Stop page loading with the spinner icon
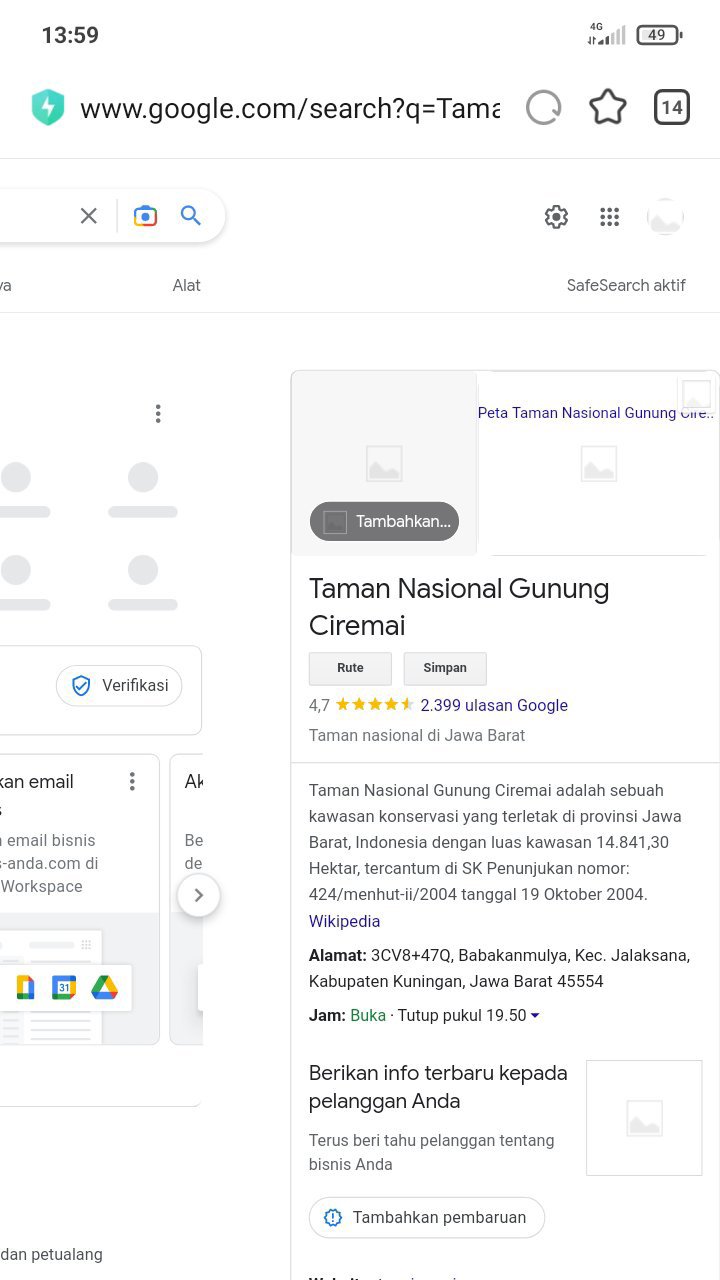This screenshot has width=720, height=1280. coord(543,107)
